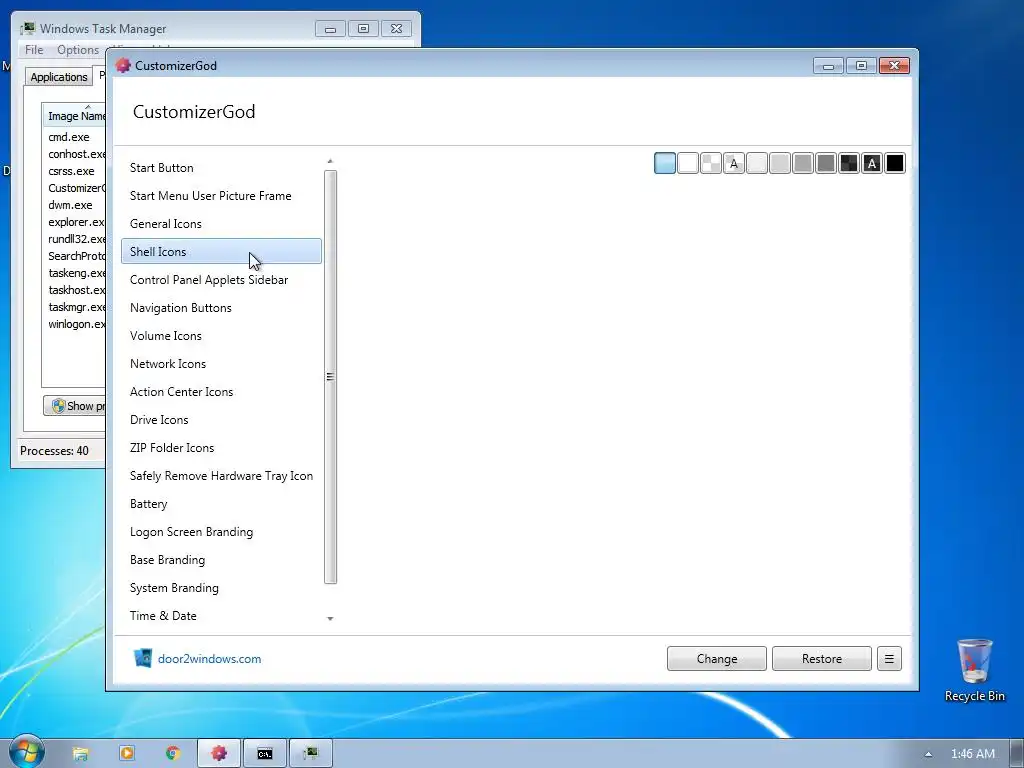Screen dimensions: 1024x768
Task: Click the Change button
Action: [x=716, y=659]
